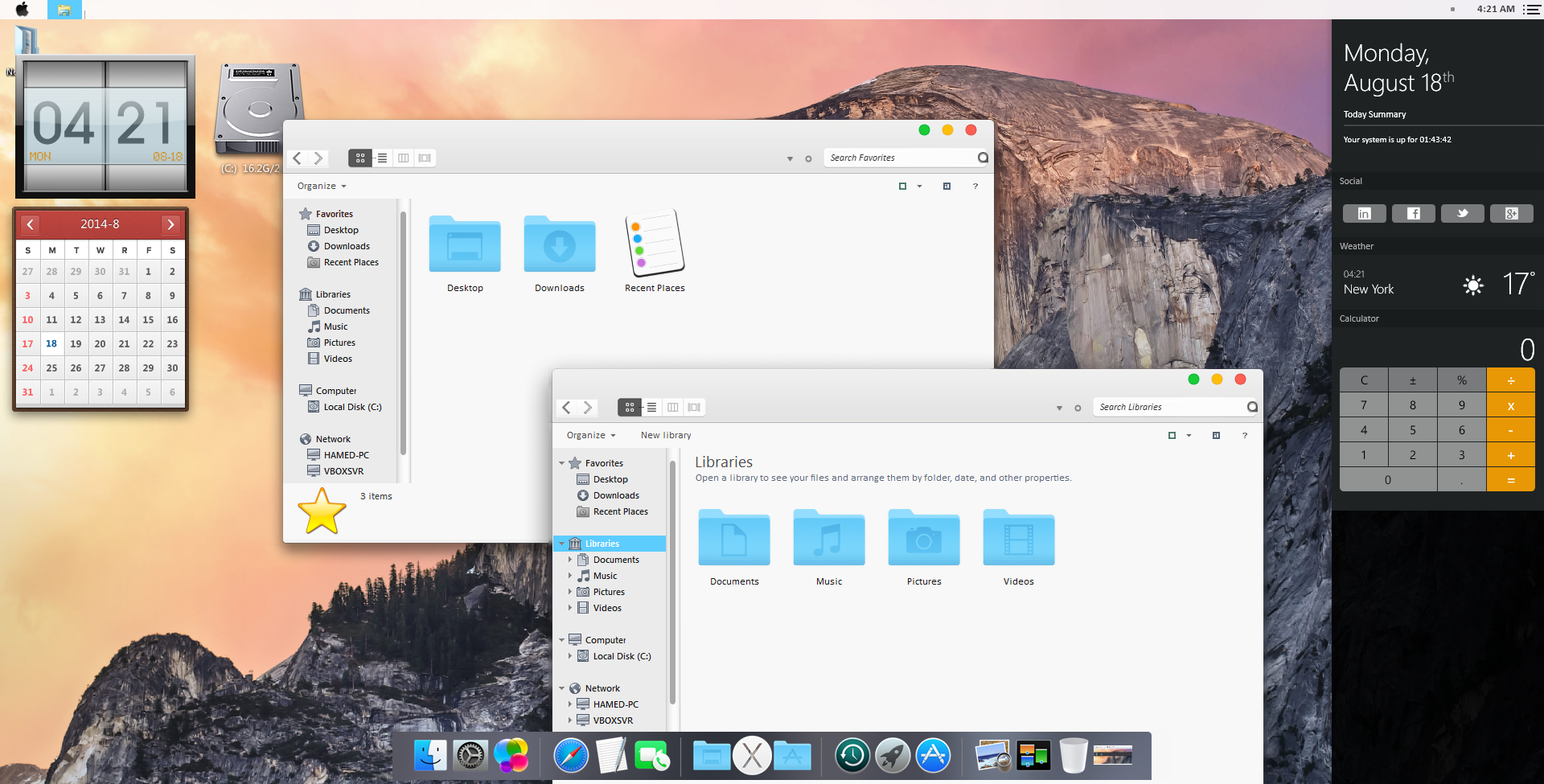Image resolution: width=1544 pixels, height=784 pixels.
Task: Launch Safari compass icon in the dock
Action: 571,756
